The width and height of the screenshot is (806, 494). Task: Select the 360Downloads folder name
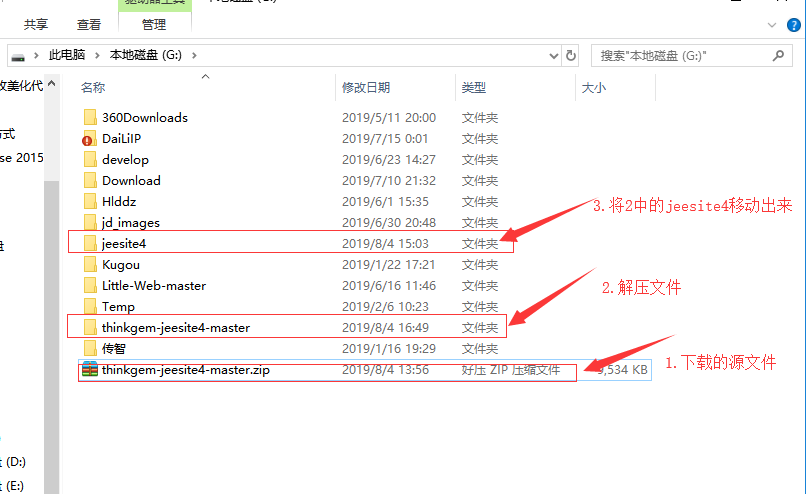point(145,117)
